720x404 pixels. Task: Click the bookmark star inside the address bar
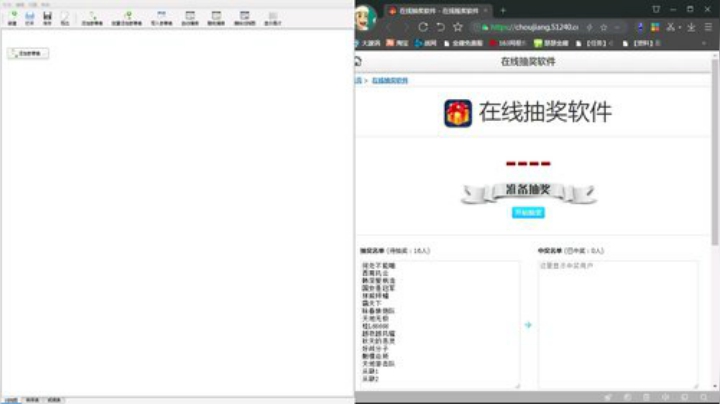point(604,28)
